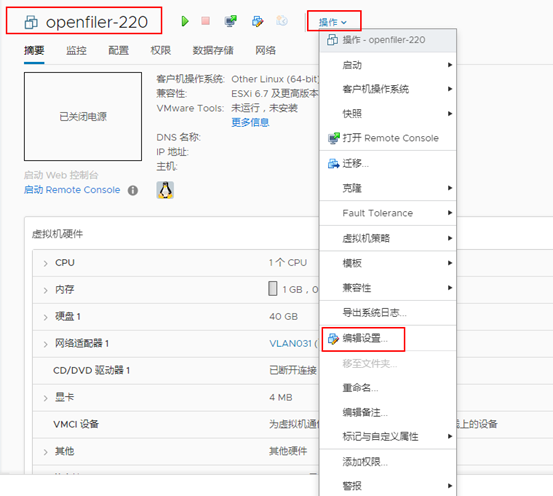Choose 编辑备注... menu entry
The width and height of the screenshot is (553, 496).
[x=388, y=412]
